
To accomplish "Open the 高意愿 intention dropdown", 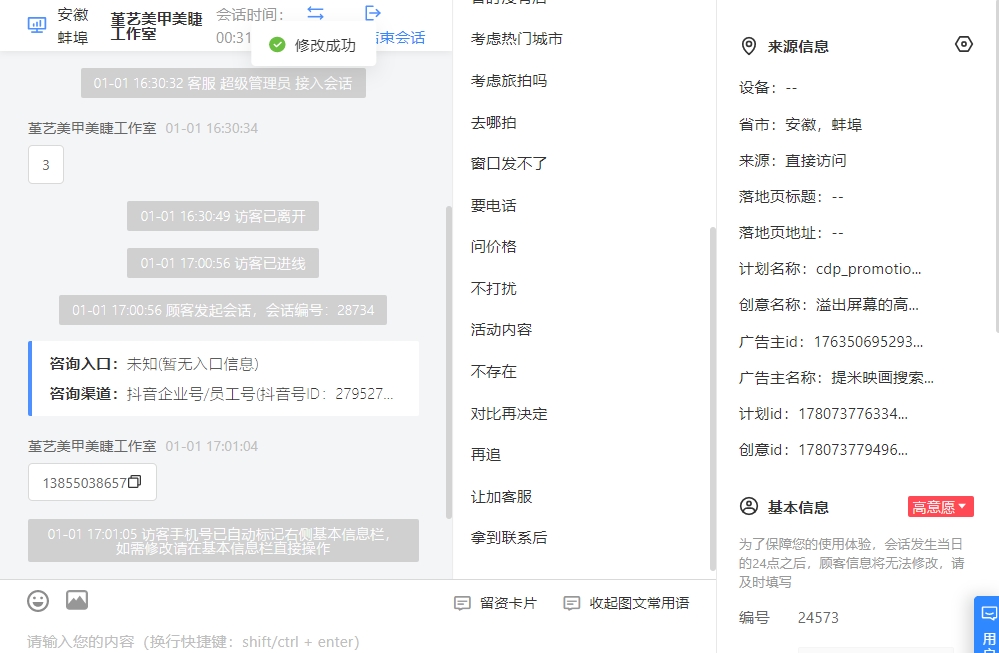I will 940,507.
